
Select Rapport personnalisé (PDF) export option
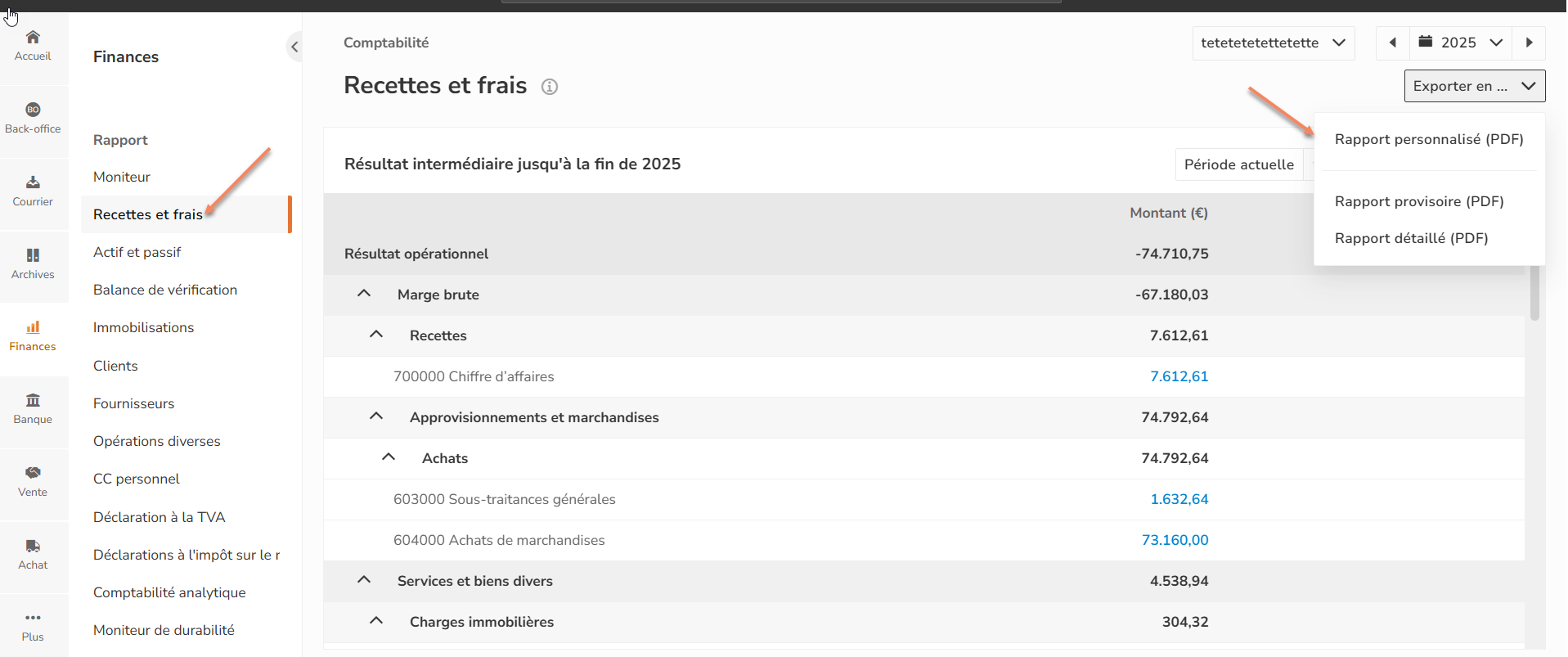1429,139
